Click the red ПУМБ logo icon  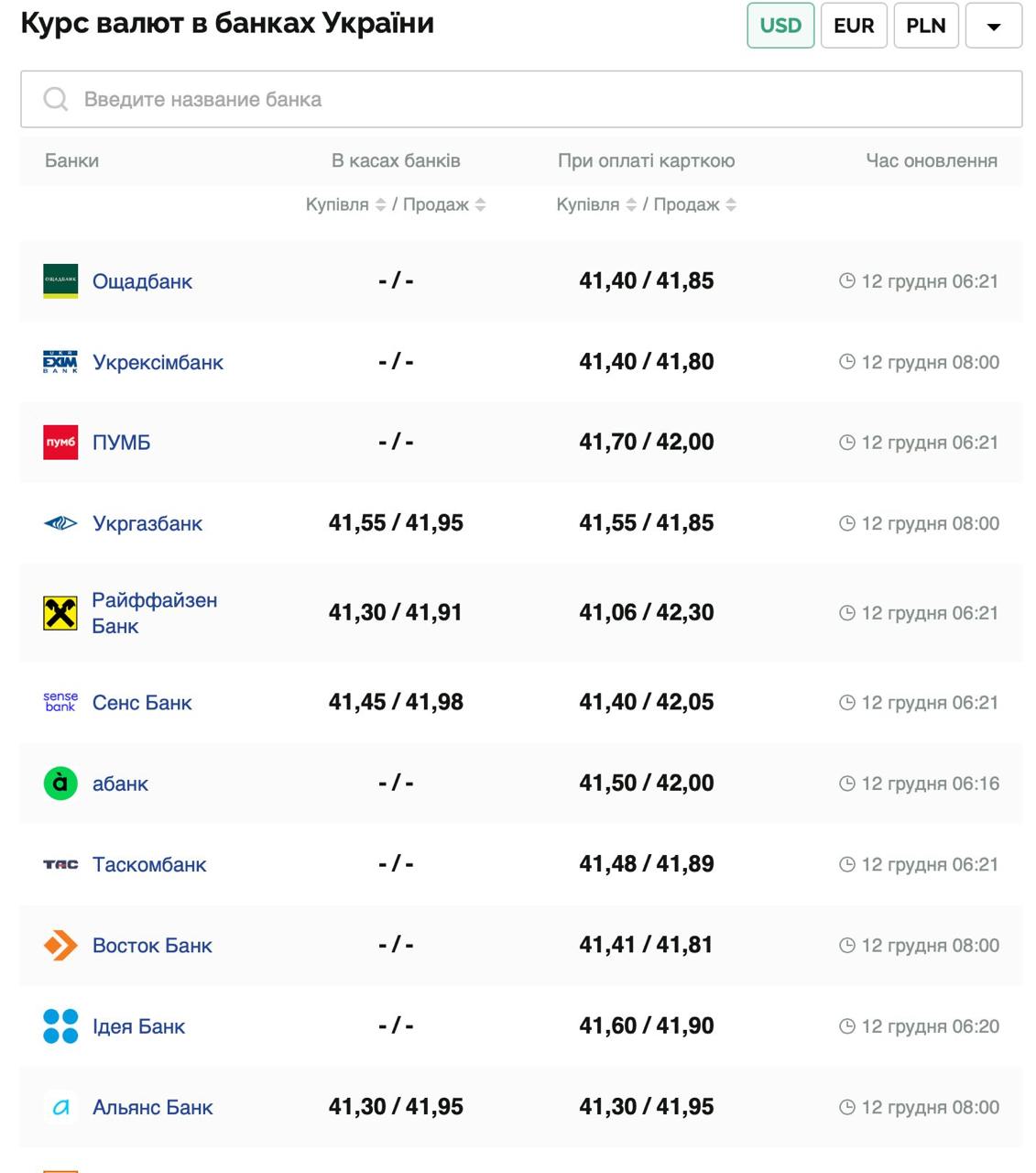(60, 443)
